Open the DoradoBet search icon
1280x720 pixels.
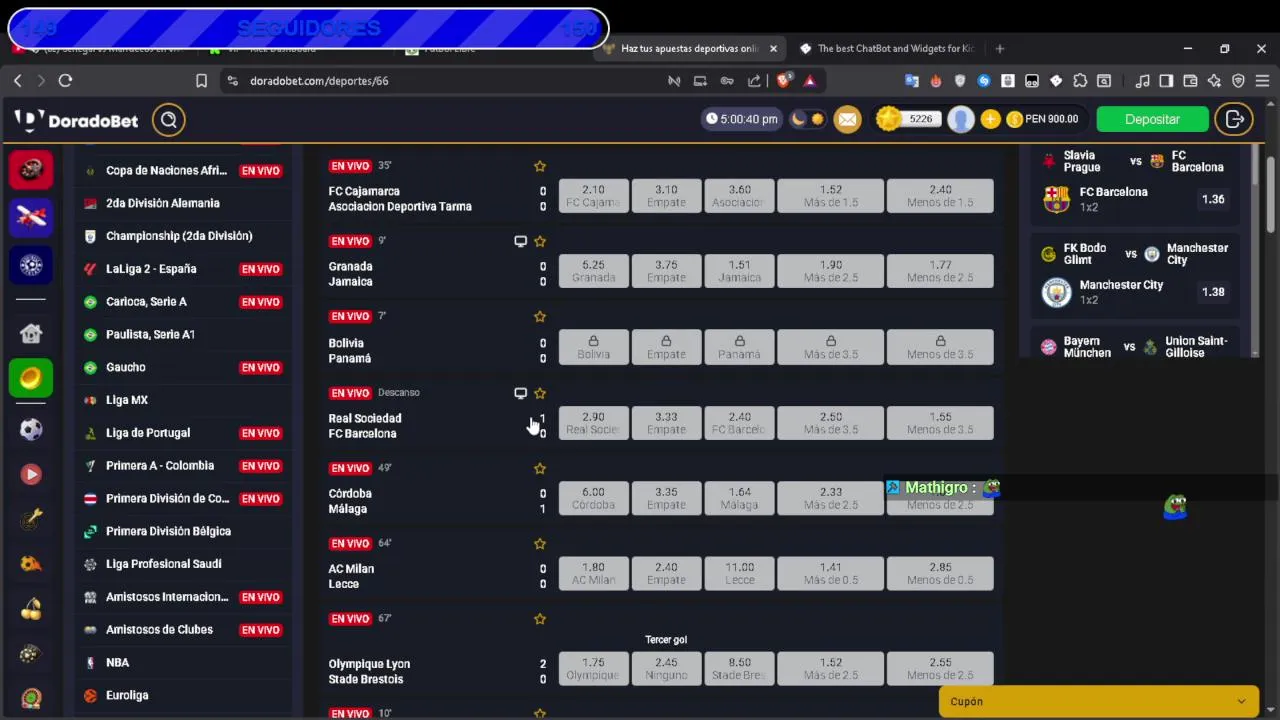click(169, 120)
